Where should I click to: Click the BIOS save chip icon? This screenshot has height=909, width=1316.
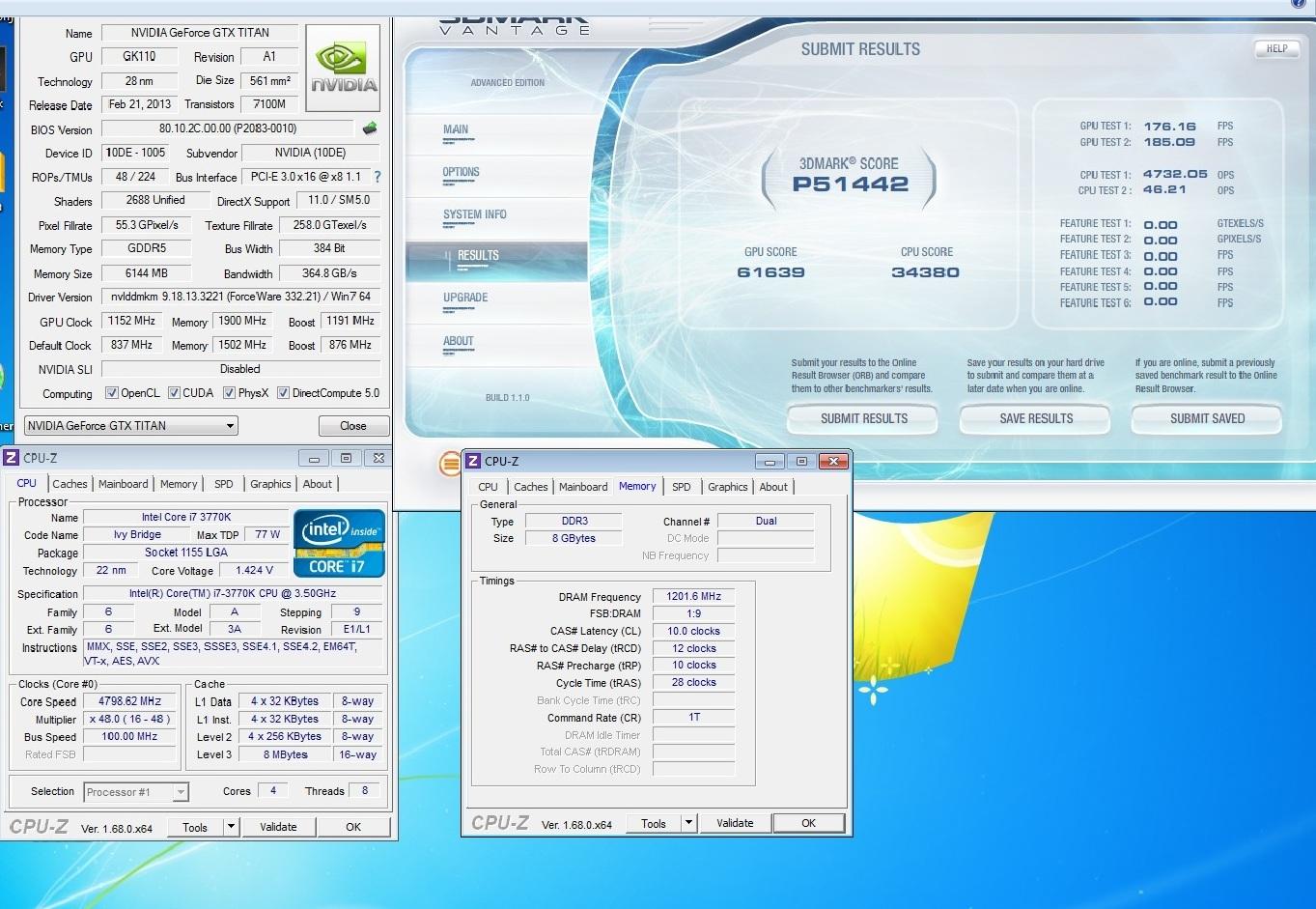(369, 128)
